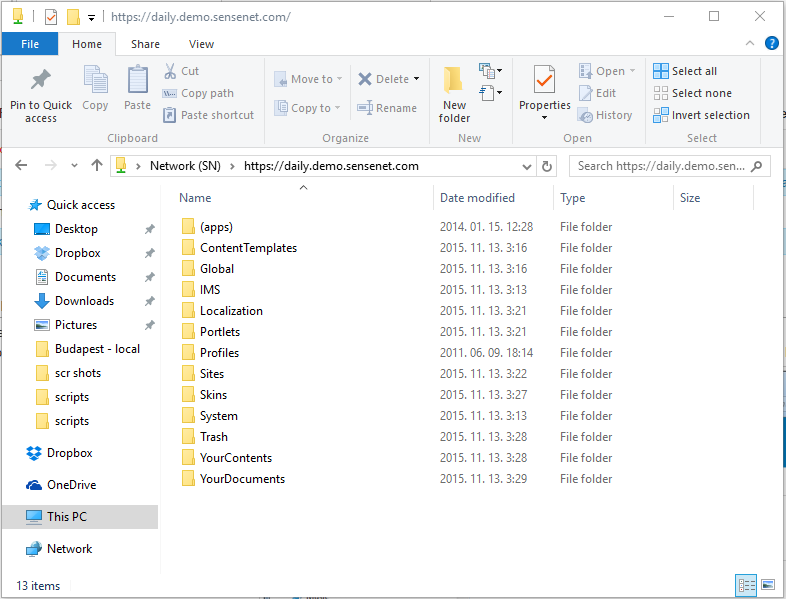The height and width of the screenshot is (599, 786).
Task: Click the History ribbon button
Action: click(605, 115)
